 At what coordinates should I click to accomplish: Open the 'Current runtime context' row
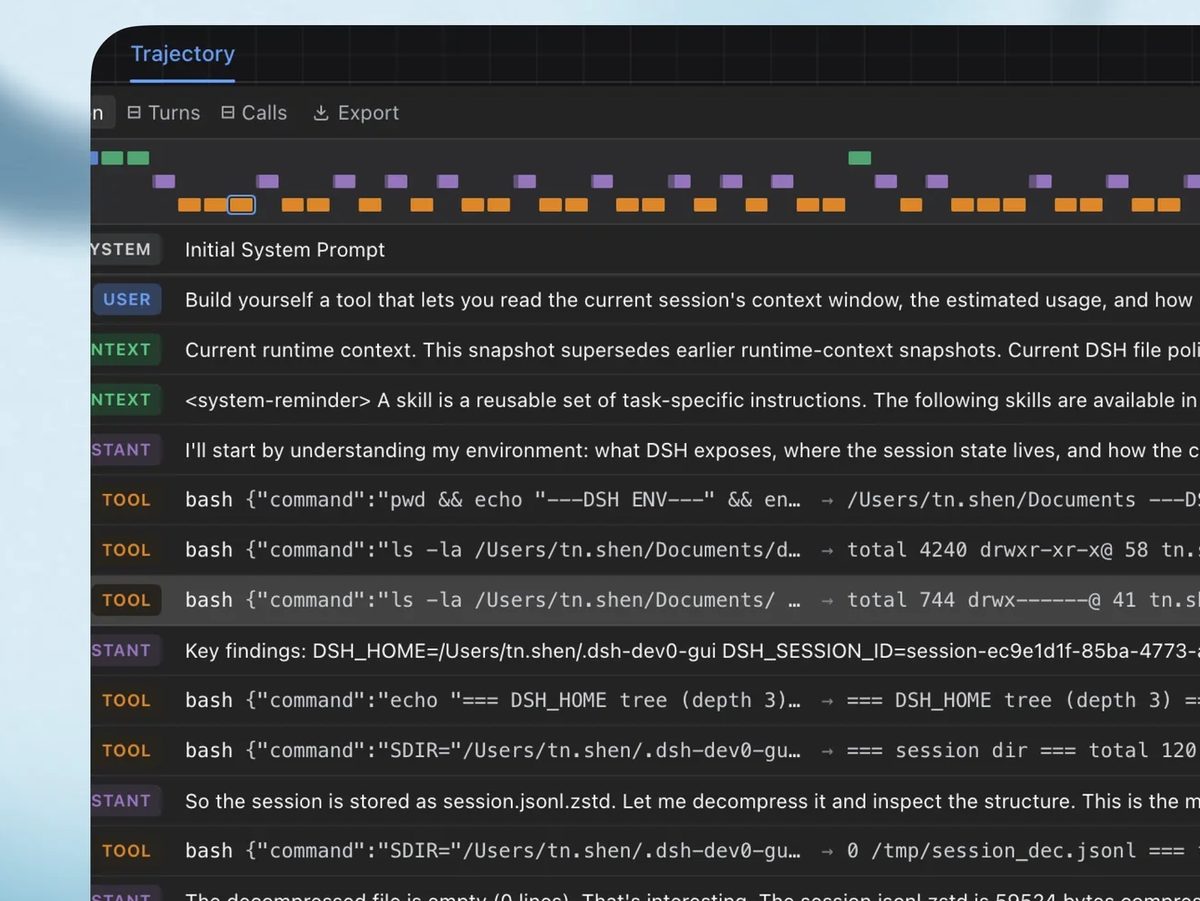pyautogui.click(x=645, y=350)
